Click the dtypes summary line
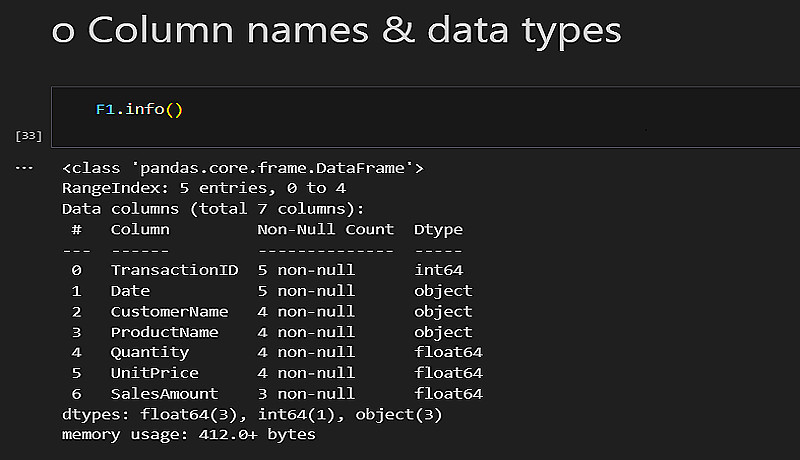 point(252,414)
